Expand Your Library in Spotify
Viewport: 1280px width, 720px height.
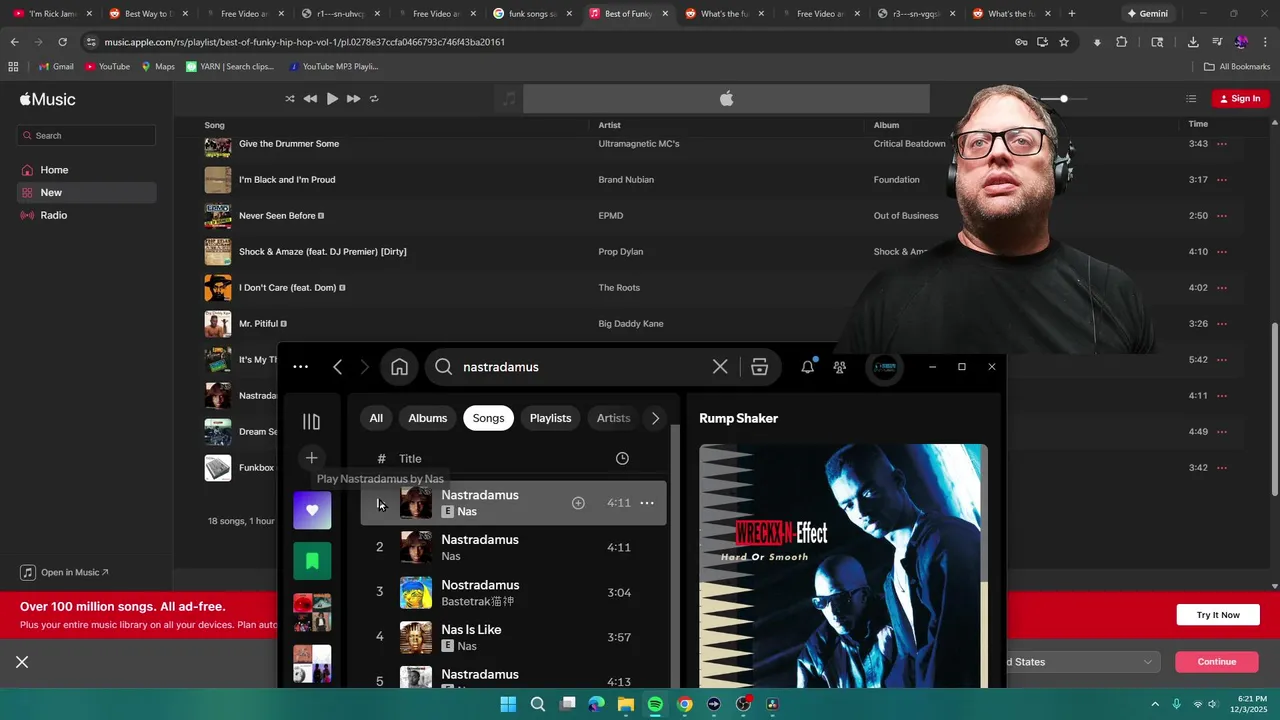[x=311, y=422]
